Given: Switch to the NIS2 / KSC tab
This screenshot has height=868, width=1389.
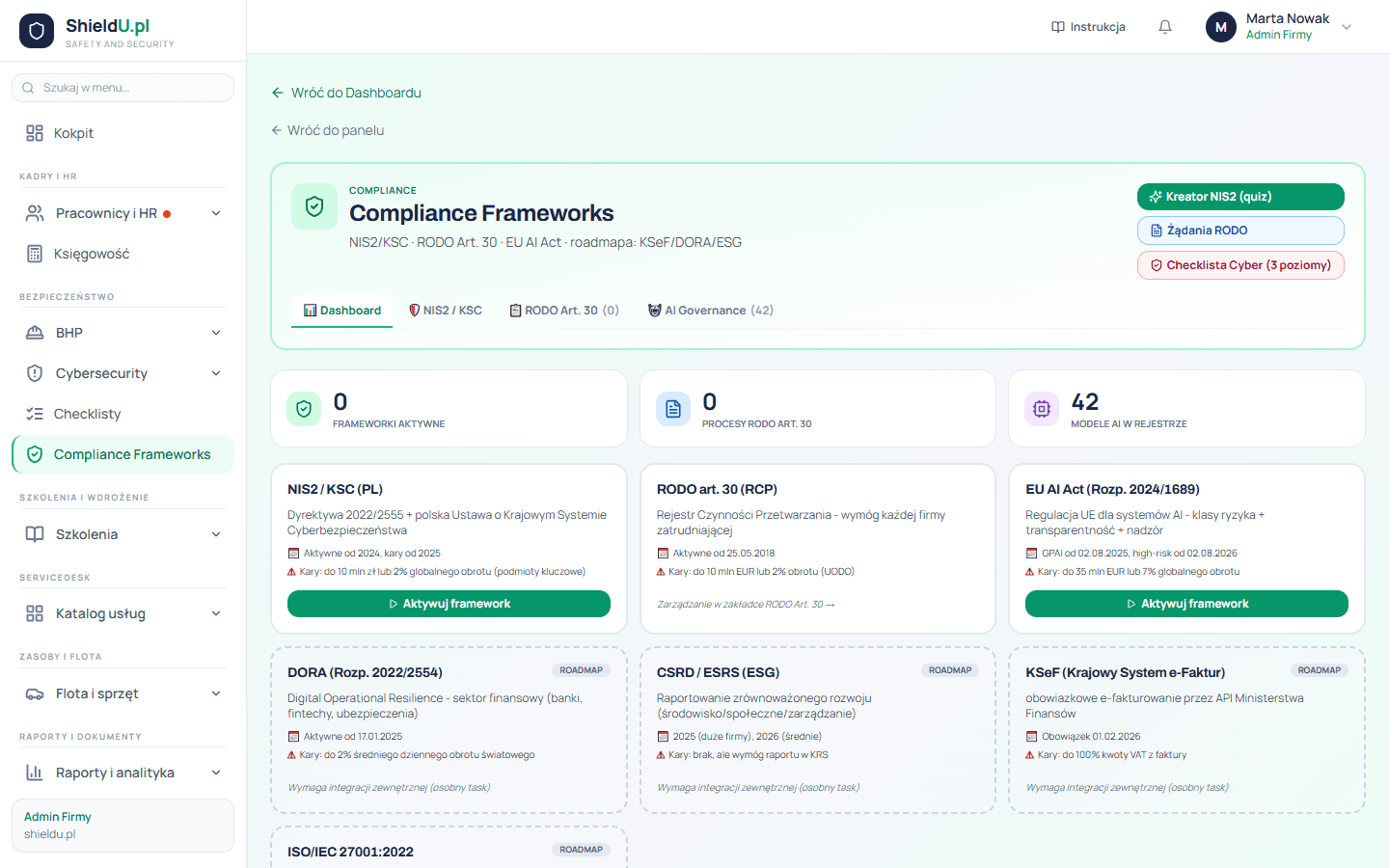Looking at the screenshot, I should coord(446,311).
